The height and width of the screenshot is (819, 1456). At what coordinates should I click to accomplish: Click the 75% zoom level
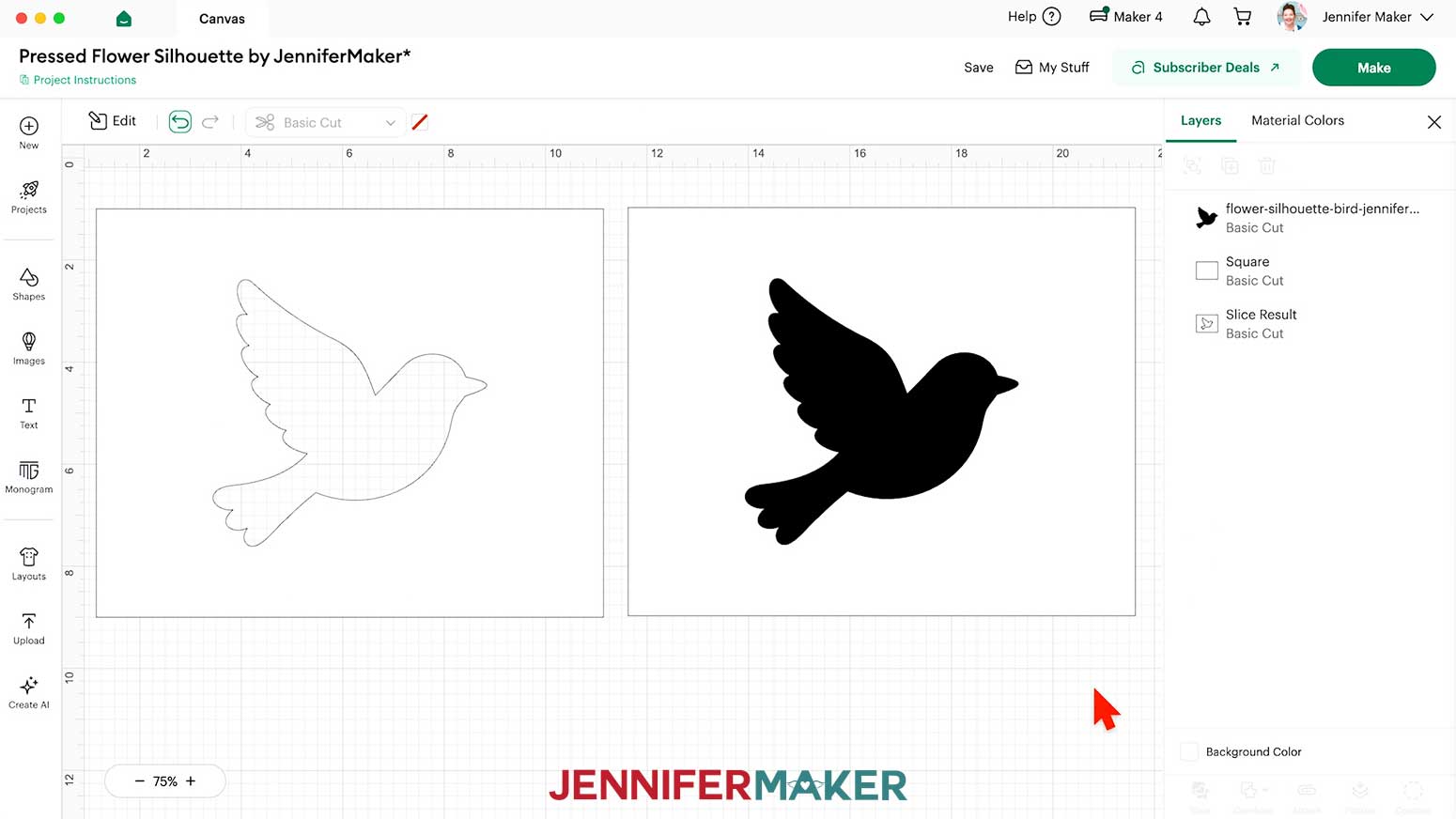pyautogui.click(x=165, y=781)
